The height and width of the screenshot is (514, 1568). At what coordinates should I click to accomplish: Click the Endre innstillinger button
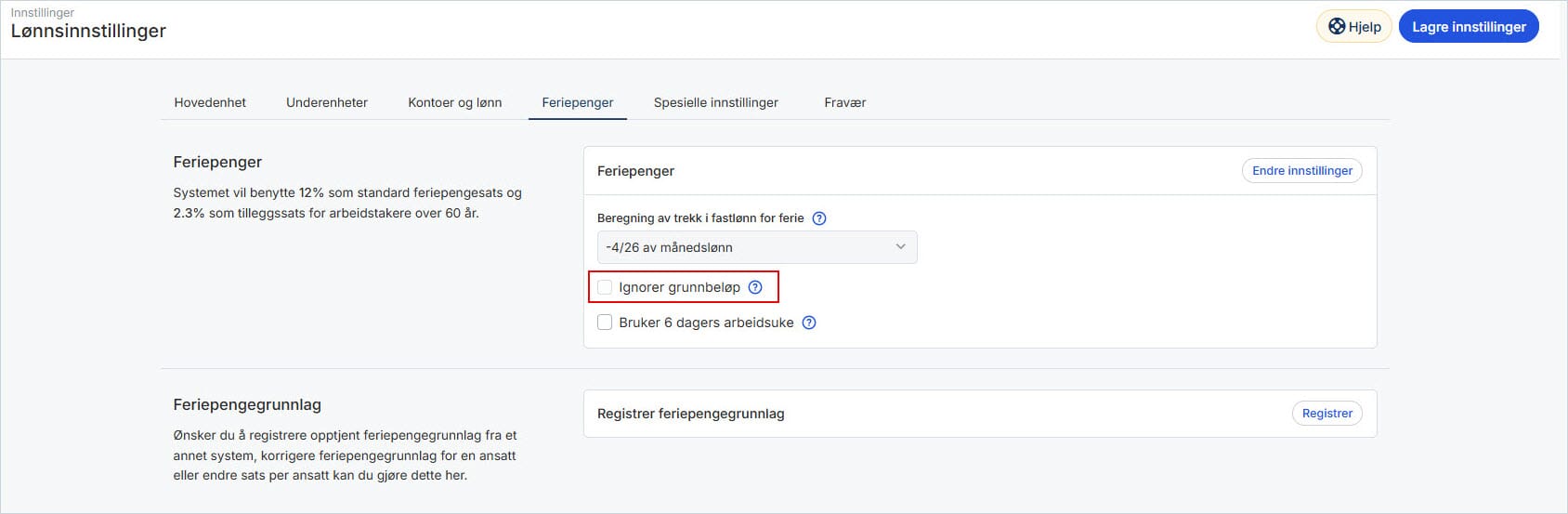click(x=1301, y=171)
